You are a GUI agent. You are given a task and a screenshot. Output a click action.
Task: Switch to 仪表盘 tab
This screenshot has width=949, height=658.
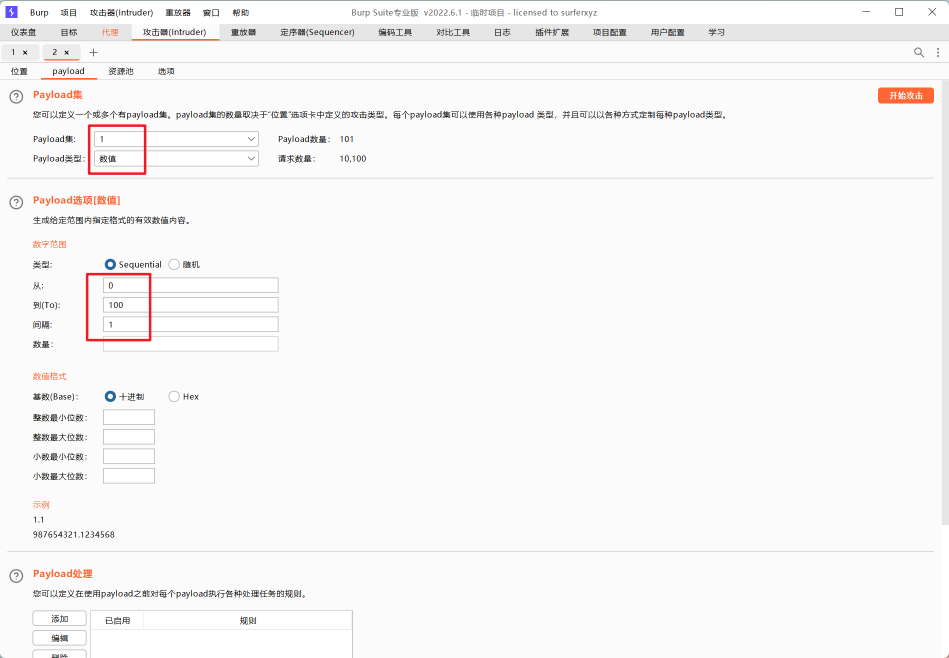pos(24,32)
